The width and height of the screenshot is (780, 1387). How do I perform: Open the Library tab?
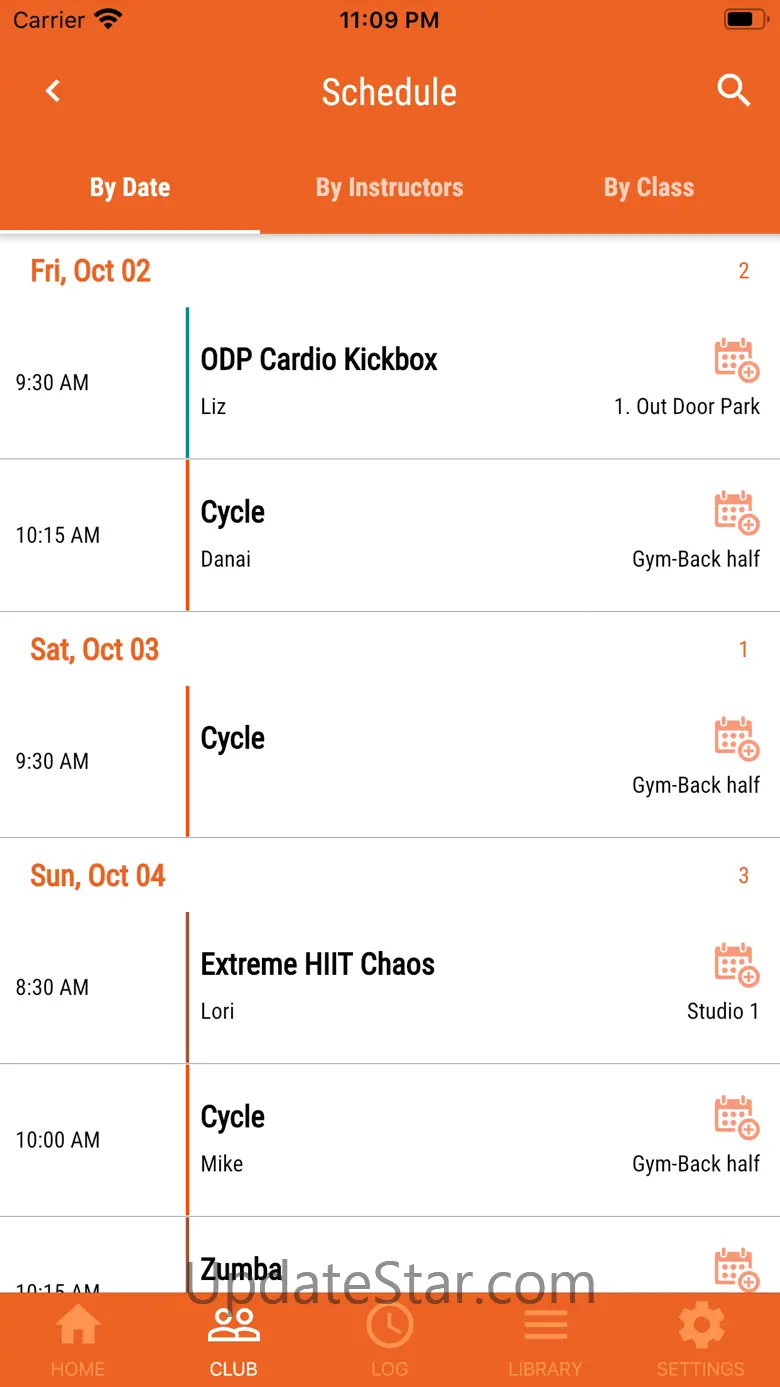pyautogui.click(x=545, y=1341)
